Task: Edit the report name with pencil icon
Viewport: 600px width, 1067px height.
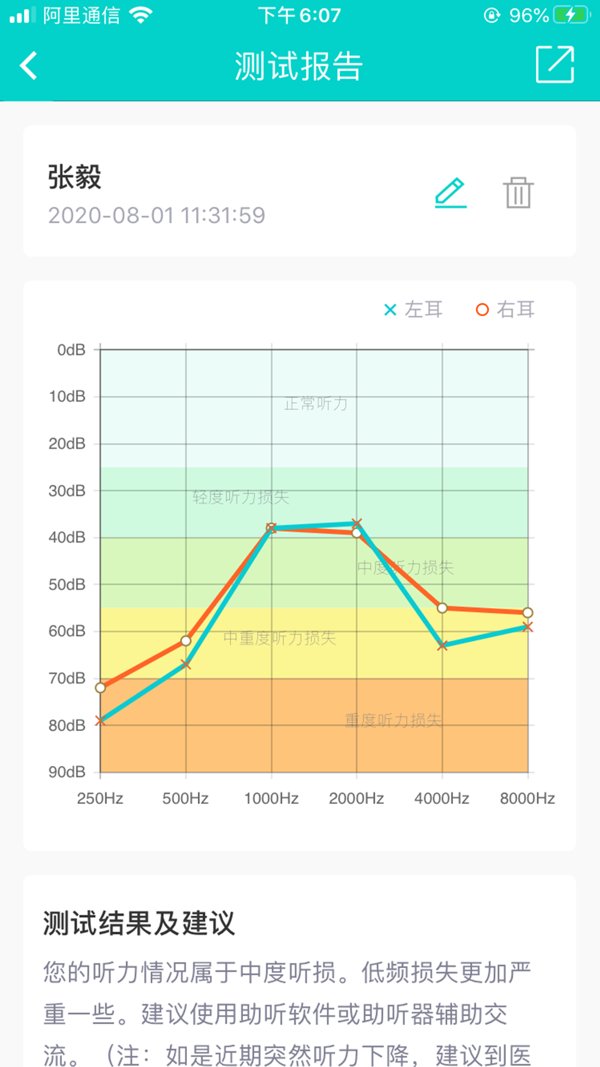Action: tap(451, 193)
